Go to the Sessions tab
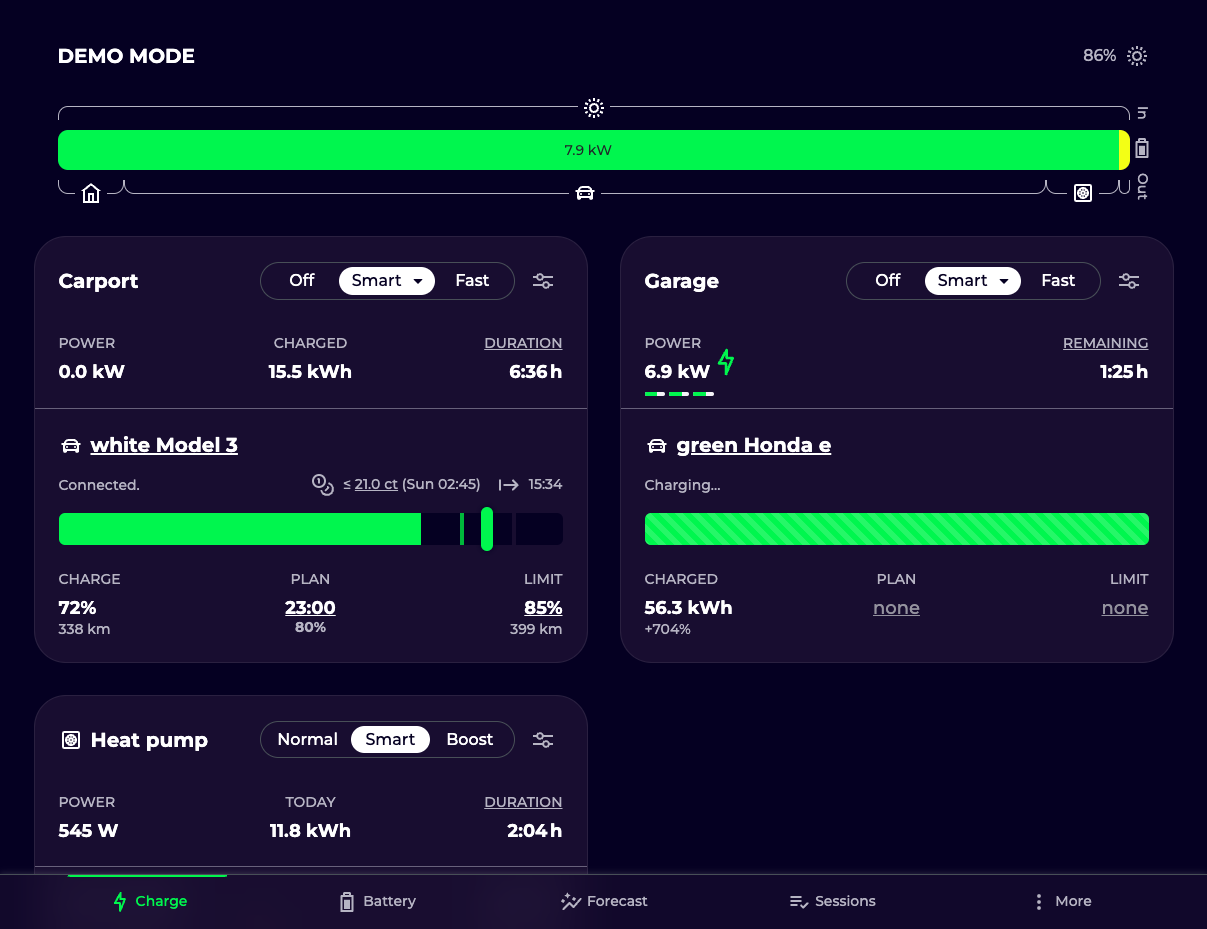 pos(832,901)
